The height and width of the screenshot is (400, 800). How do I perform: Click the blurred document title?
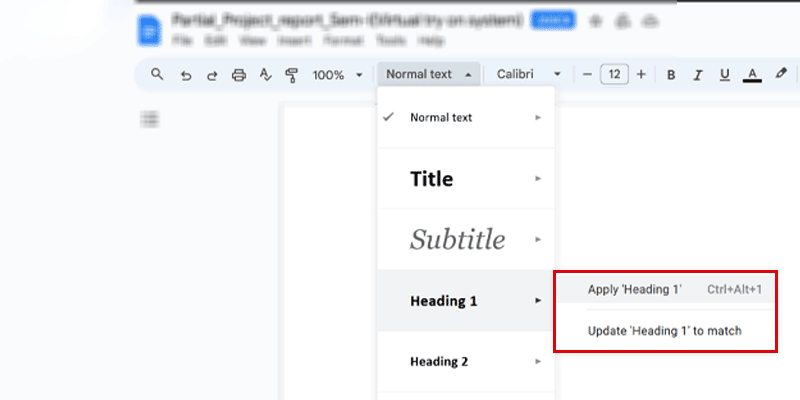[347, 20]
